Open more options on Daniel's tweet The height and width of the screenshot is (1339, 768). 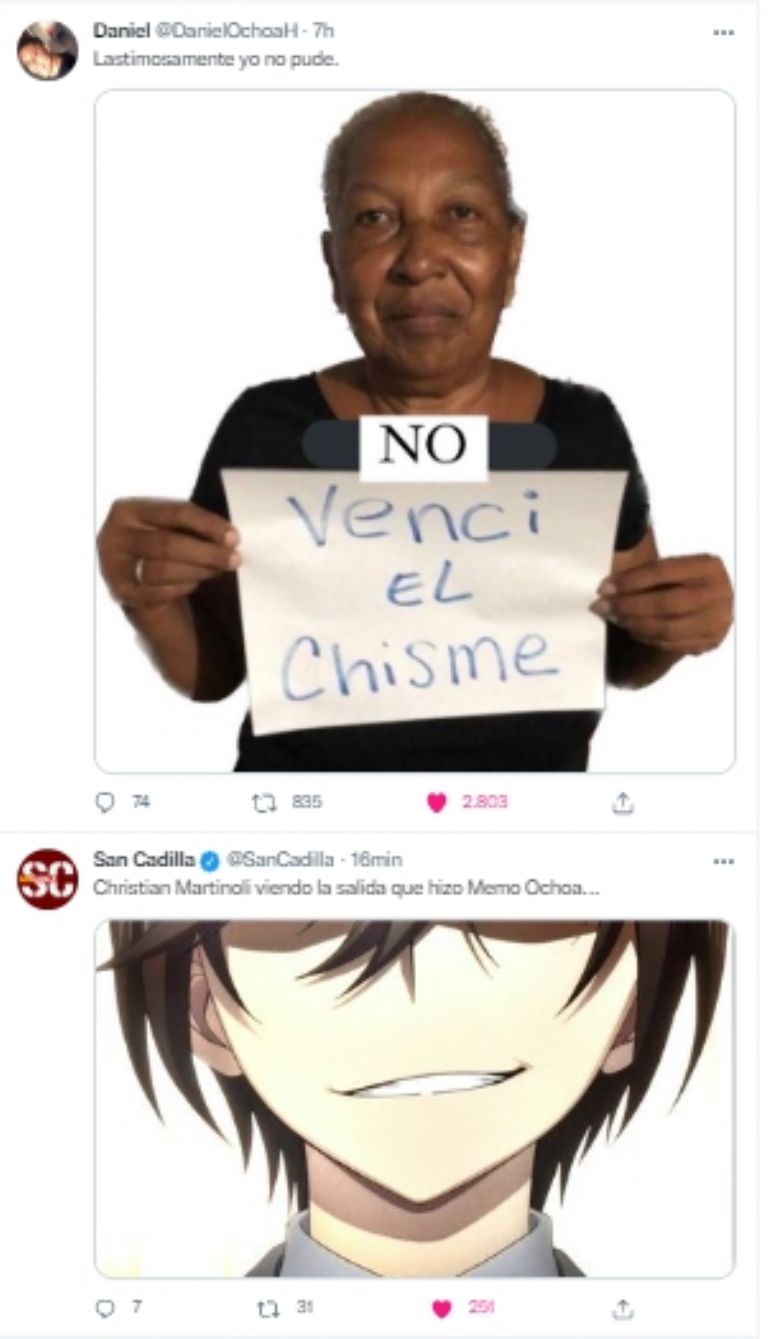click(x=724, y=32)
